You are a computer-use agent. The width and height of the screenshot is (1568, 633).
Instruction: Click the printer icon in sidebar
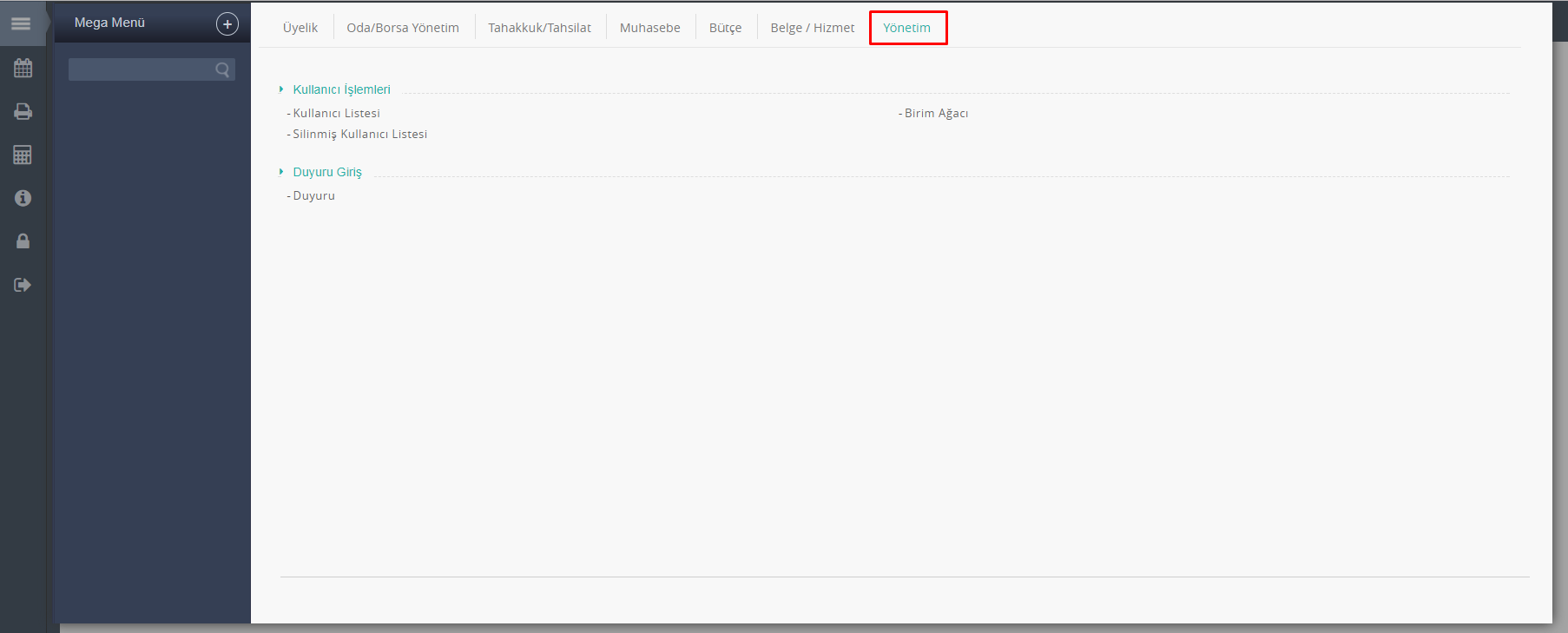pyautogui.click(x=23, y=111)
